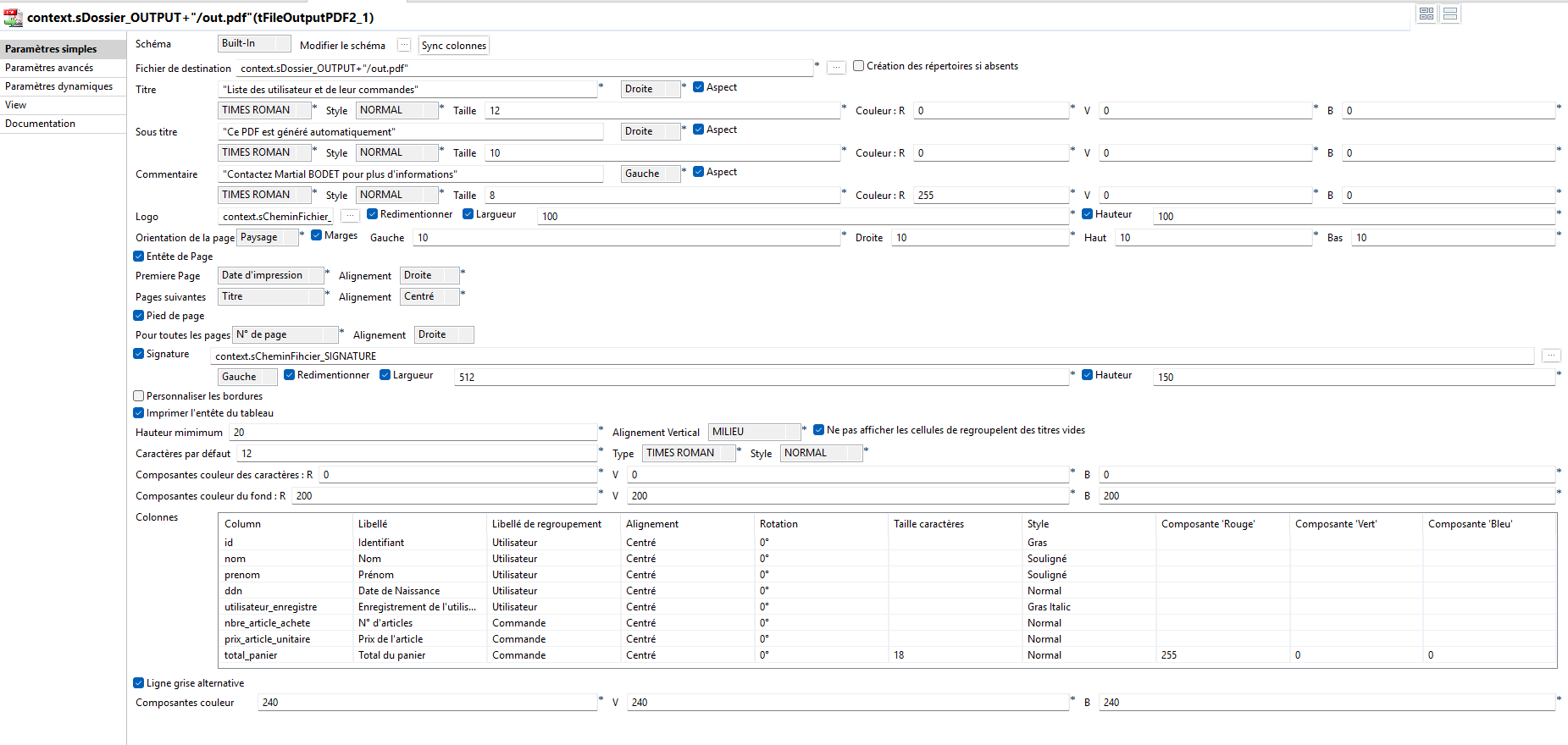Open the Documentation tab
Screen dimensions: 1568x745
pyautogui.click(x=40, y=124)
